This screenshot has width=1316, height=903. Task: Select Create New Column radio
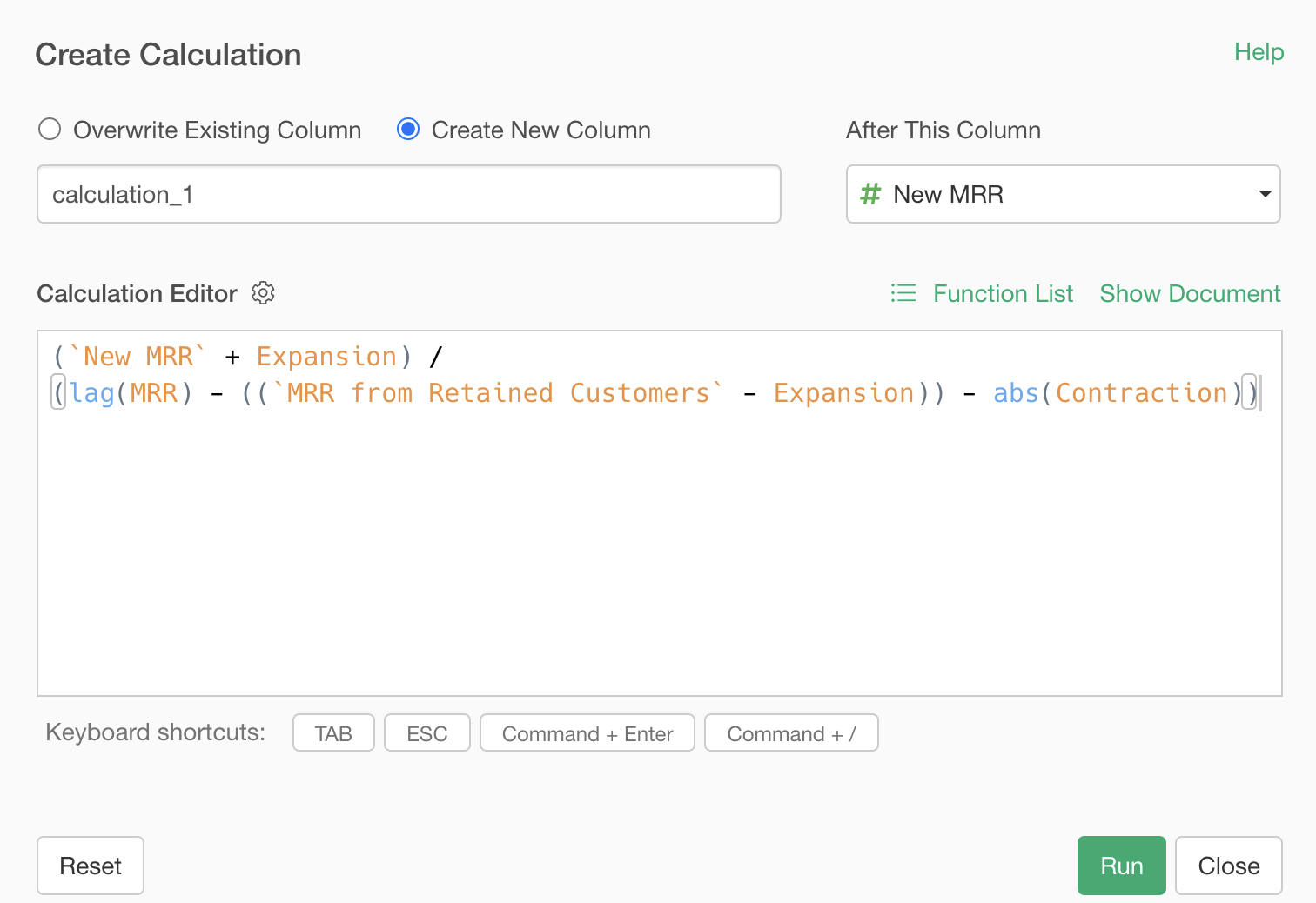coord(408,130)
